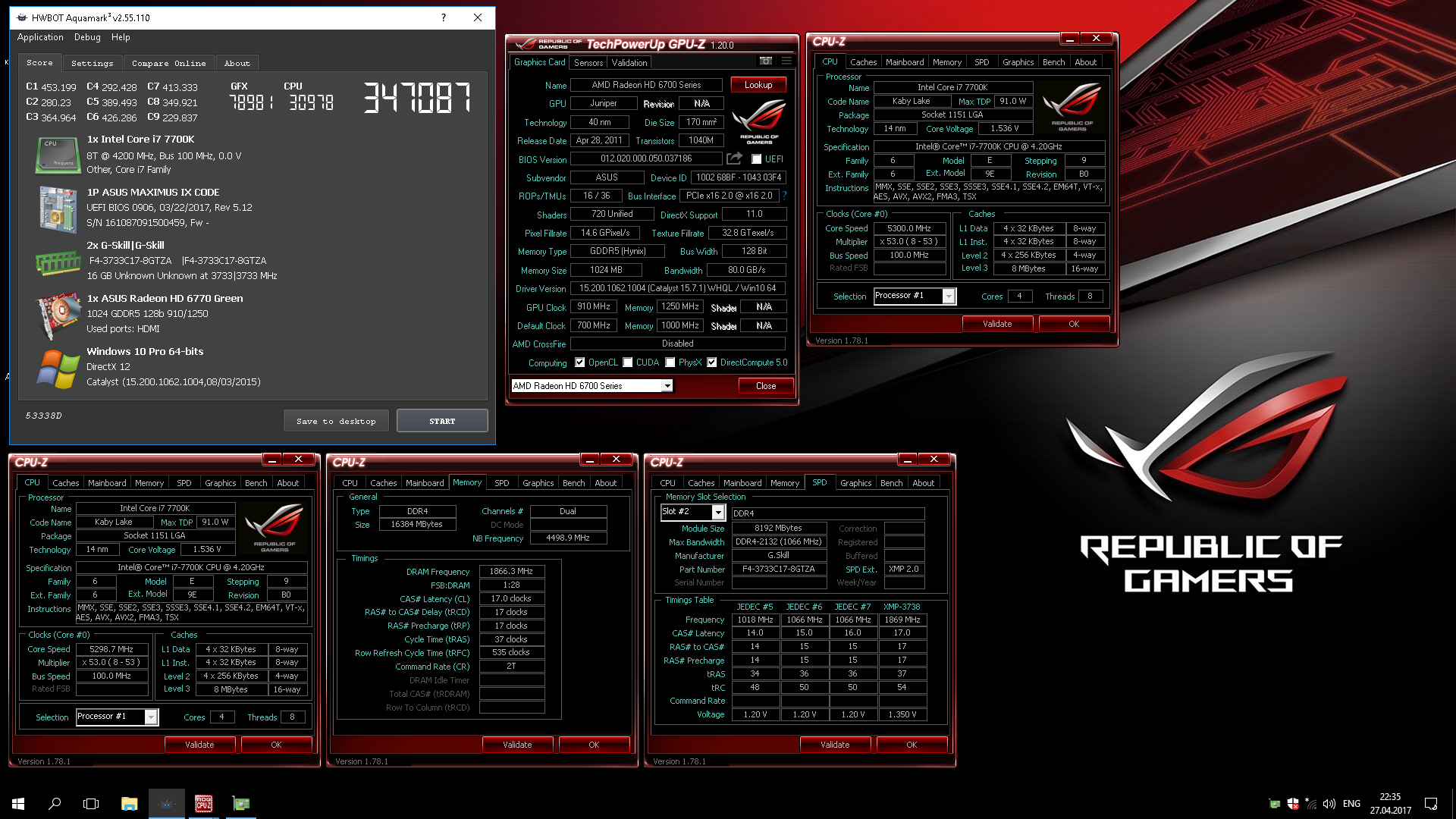Click OK in the SPD CPU-Z window
This screenshot has height=819, width=1456.
(912, 745)
